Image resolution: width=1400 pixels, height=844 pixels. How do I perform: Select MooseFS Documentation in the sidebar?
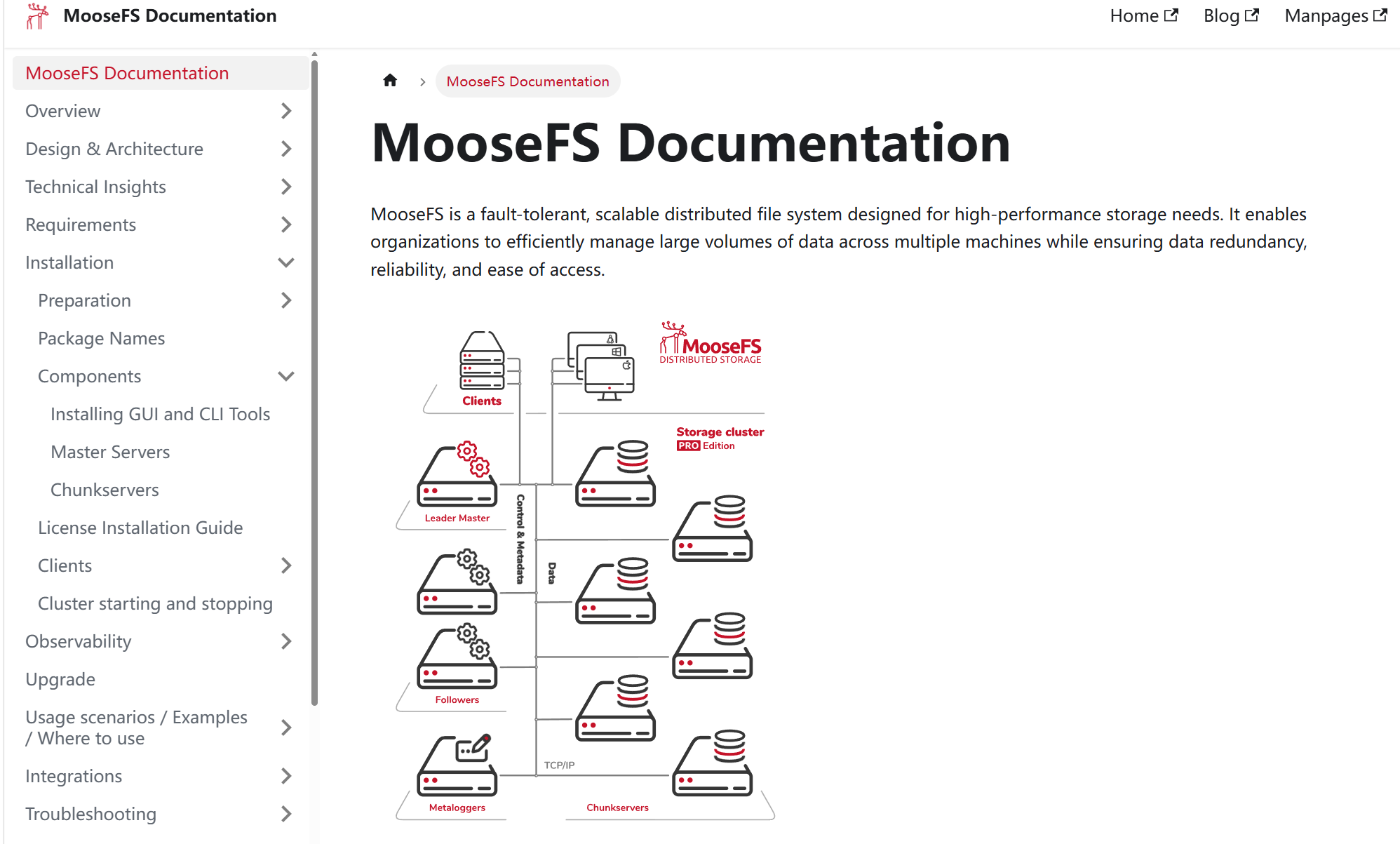click(161, 73)
